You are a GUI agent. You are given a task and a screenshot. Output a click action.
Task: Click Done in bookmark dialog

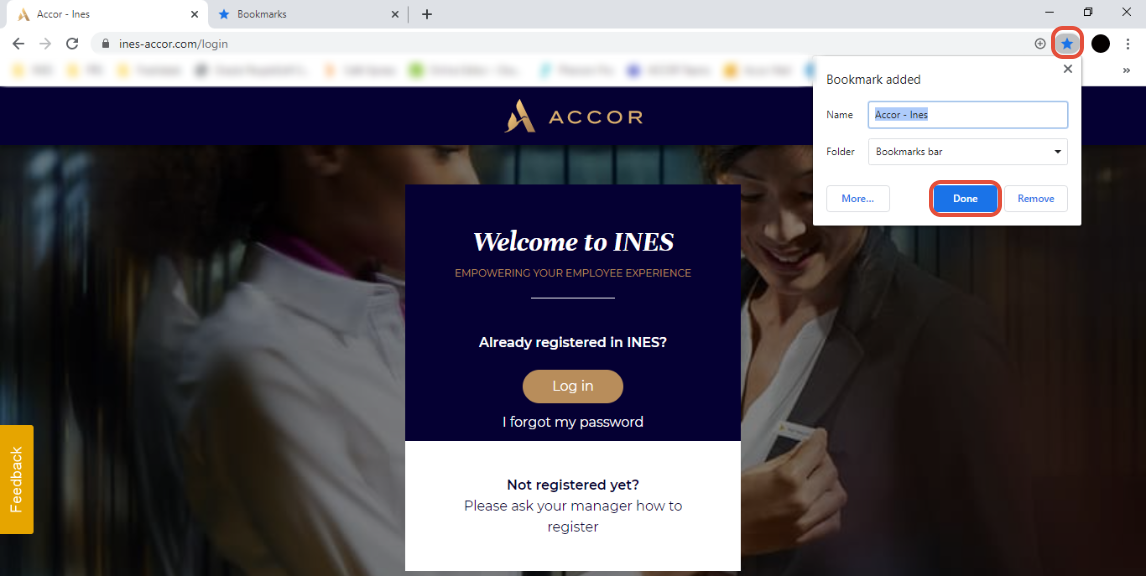pos(965,199)
